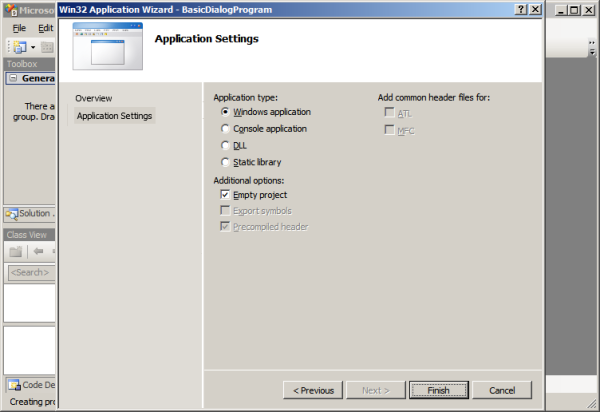
Task: Open the Overview wizard page
Action: pos(94,98)
